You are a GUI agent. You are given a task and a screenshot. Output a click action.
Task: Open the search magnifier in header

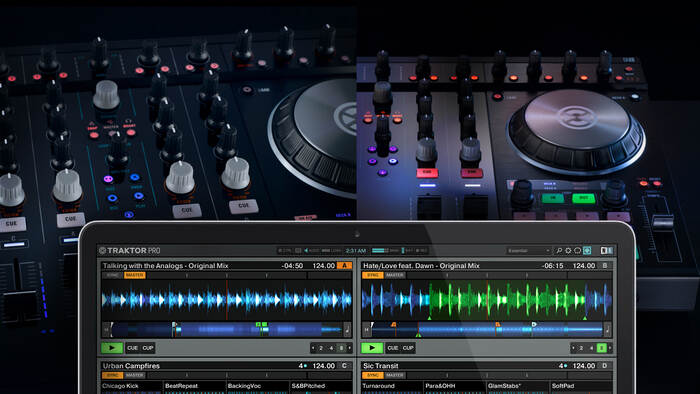pos(558,251)
